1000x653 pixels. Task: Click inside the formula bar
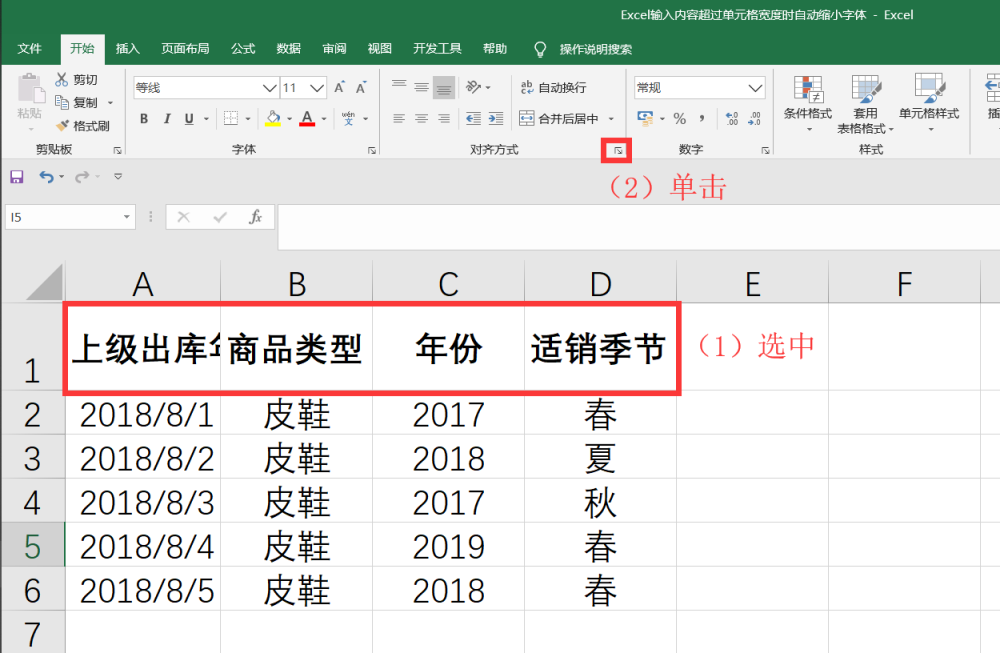638,227
